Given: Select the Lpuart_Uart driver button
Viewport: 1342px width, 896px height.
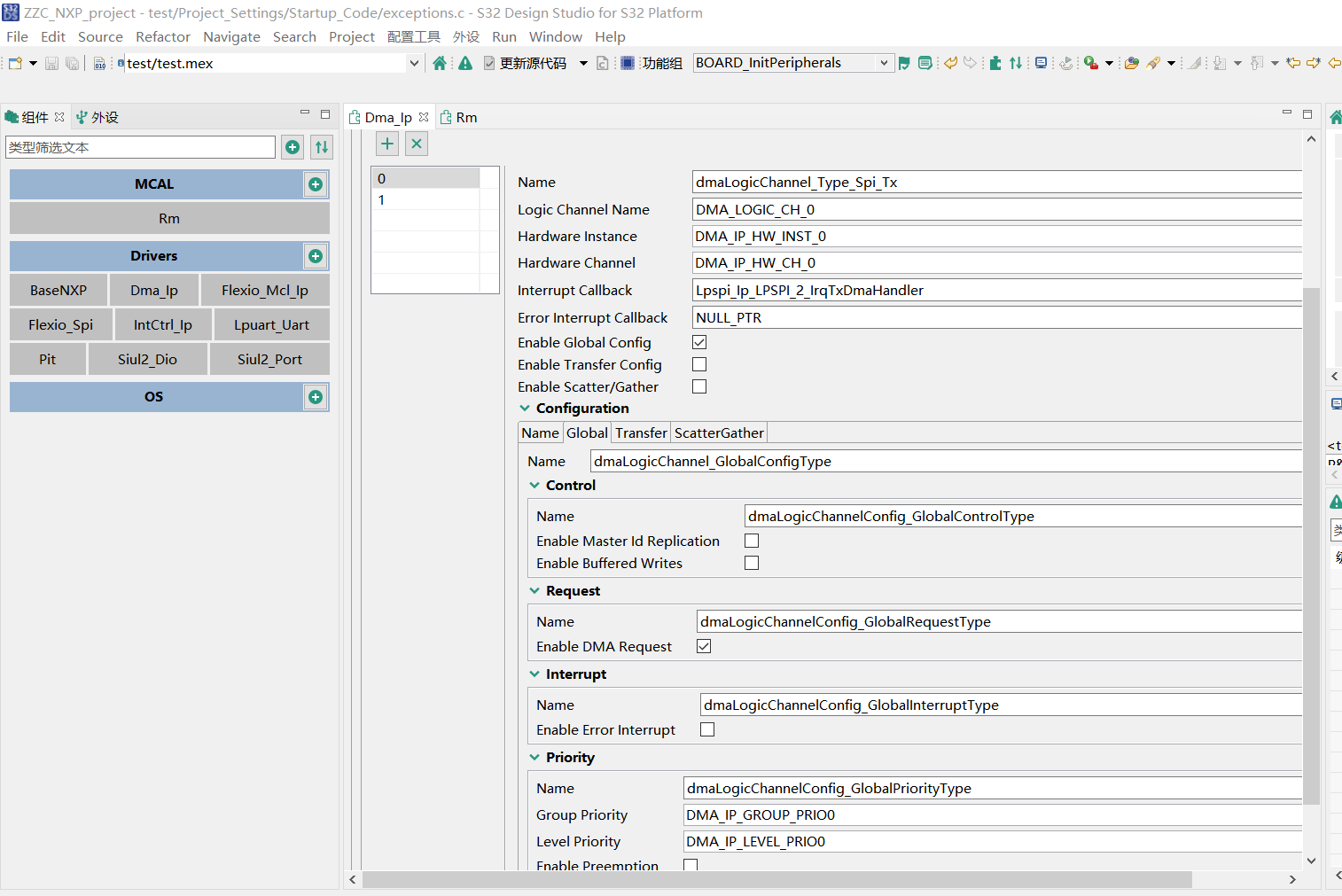Looking at the screenshot, I should (271, 324).
